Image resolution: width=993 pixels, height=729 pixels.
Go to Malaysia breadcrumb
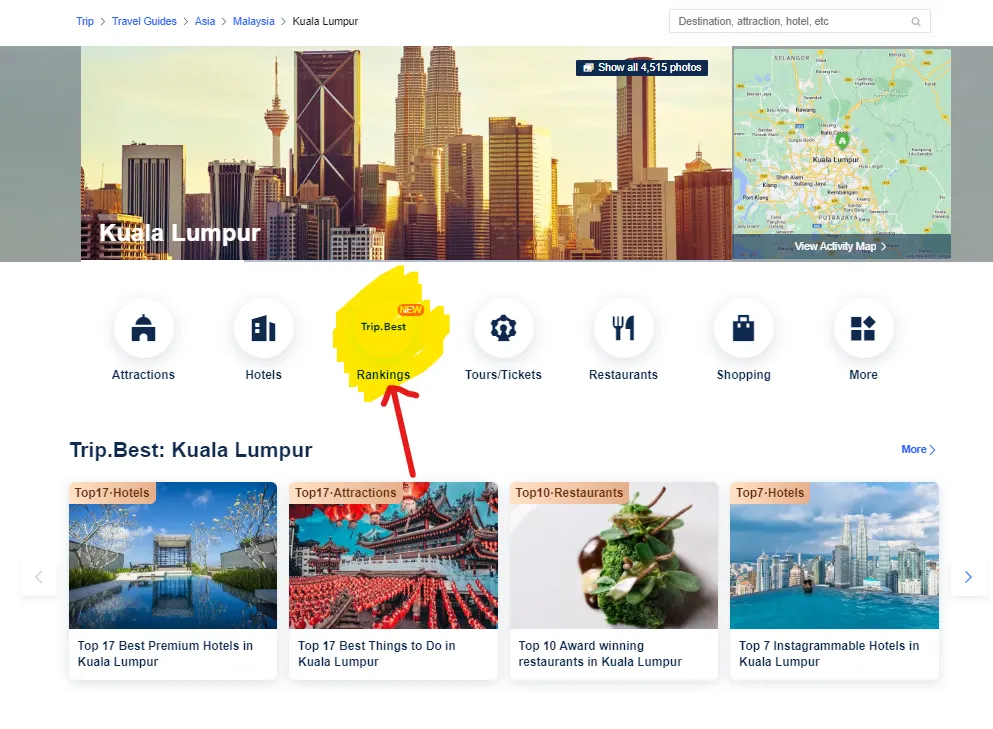pos(253,21)
